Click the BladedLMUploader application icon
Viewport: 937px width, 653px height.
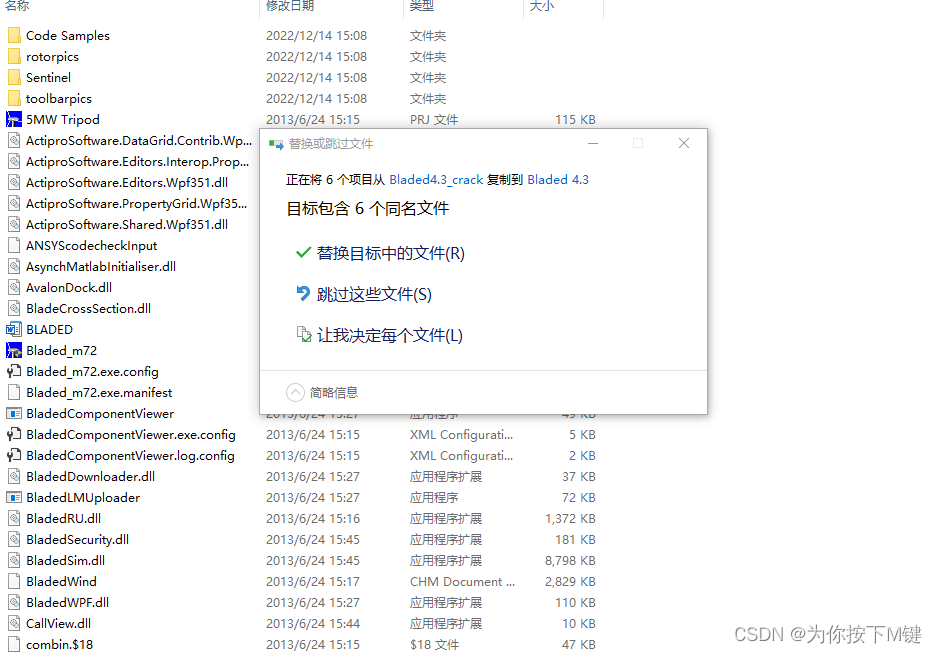tap(16, 497)
